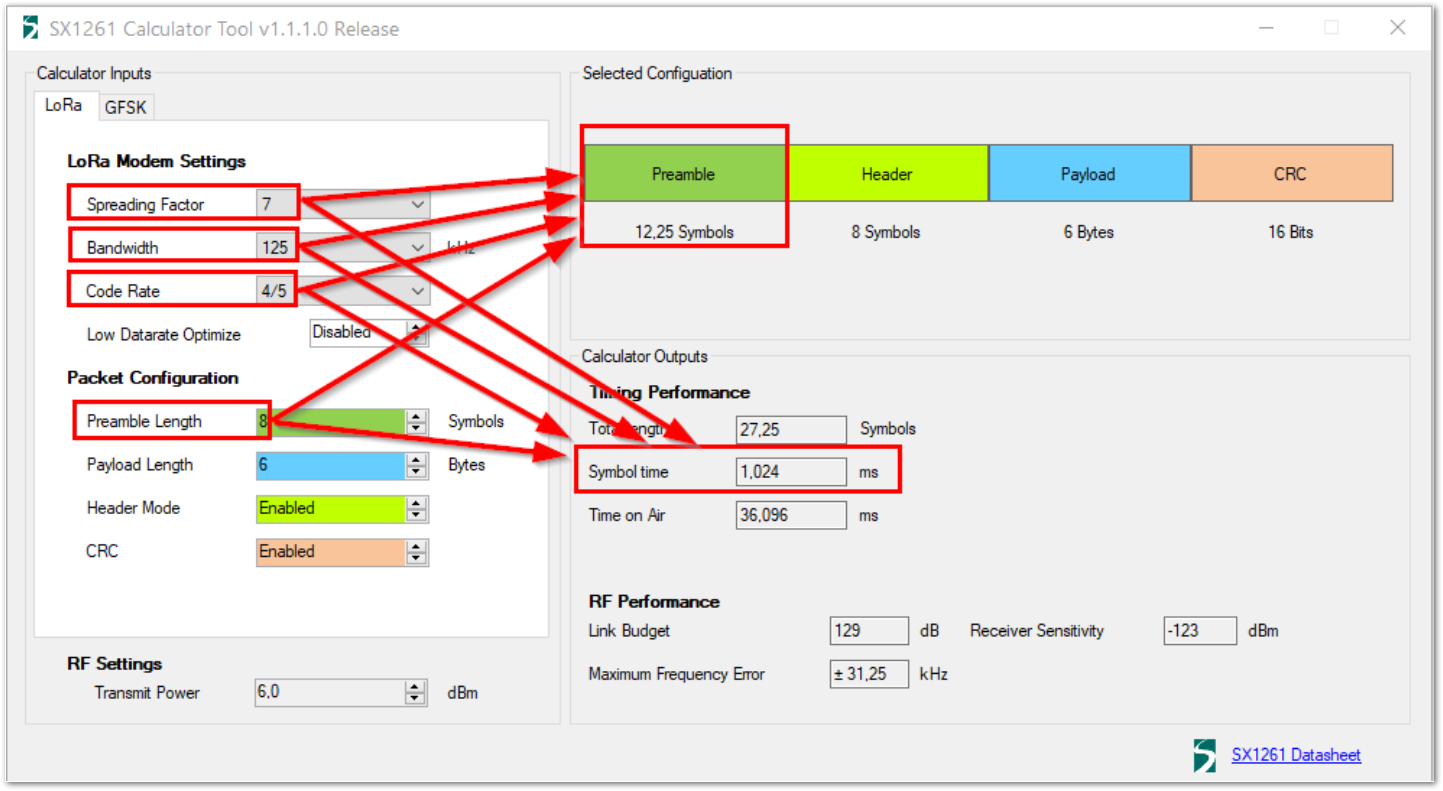This screenshot has height=791, width=1443.
Task: Click the Time on Air value 36,096
Action: click(791, 515)
